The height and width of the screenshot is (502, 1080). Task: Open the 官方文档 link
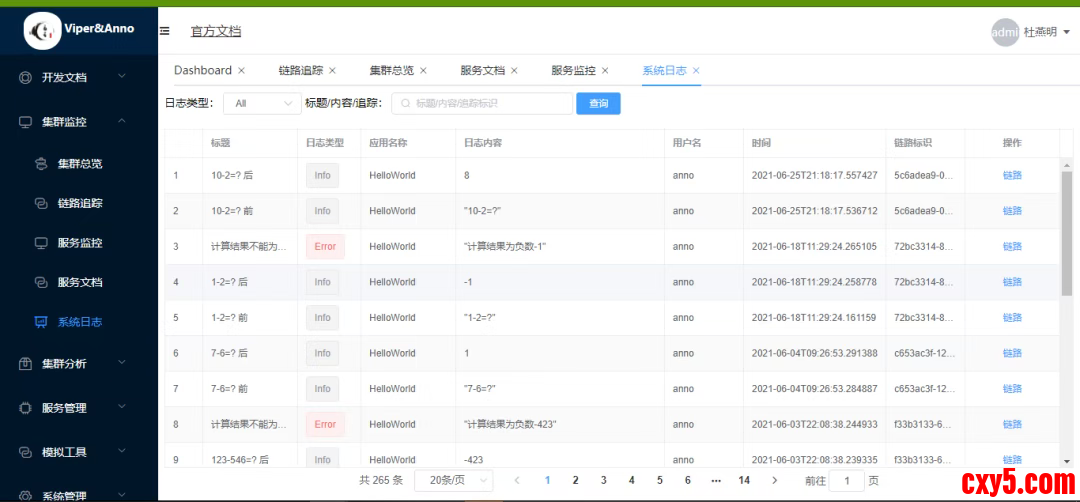[216, 31]
